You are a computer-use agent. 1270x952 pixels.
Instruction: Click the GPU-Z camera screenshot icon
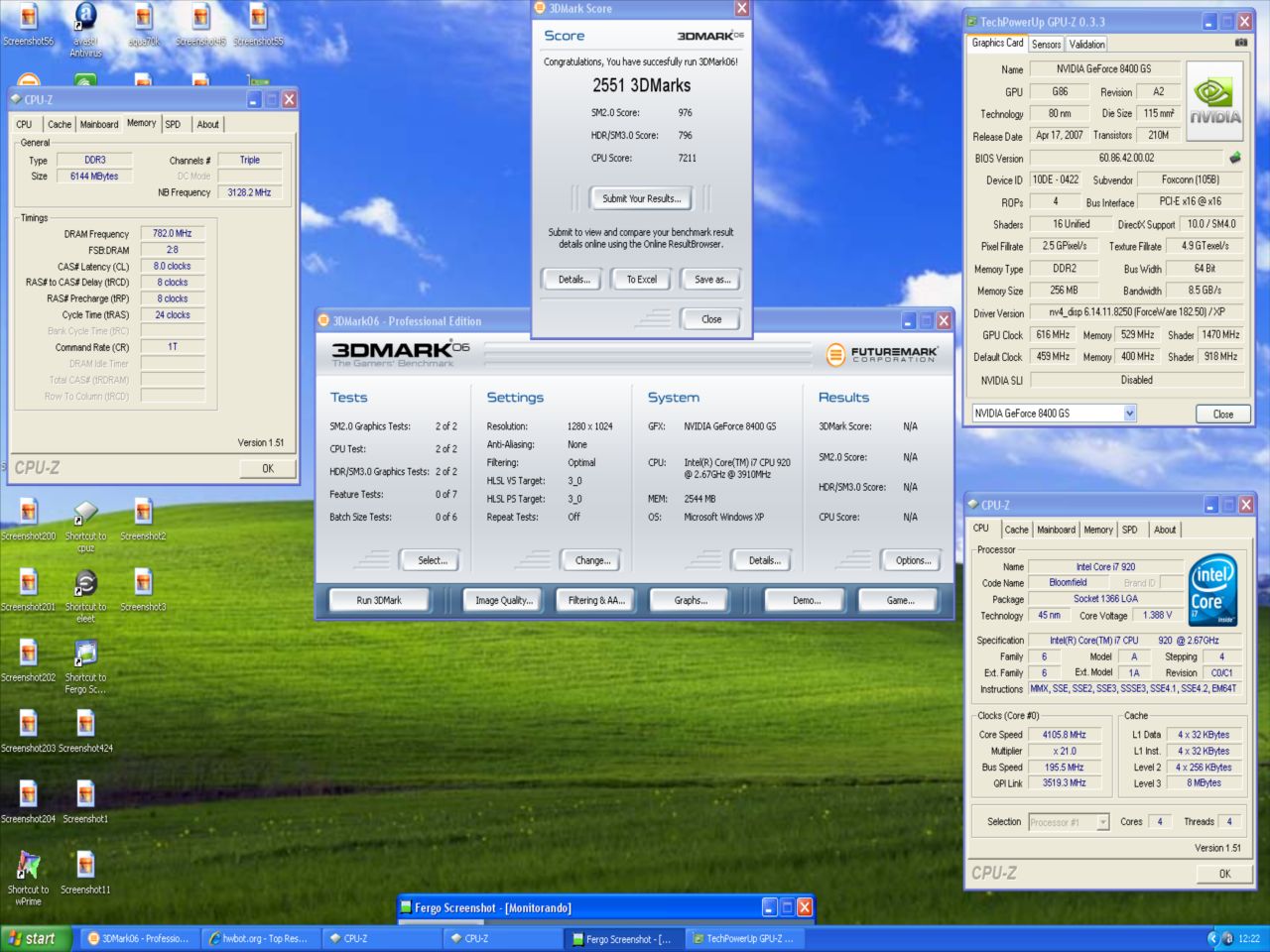1241,43
